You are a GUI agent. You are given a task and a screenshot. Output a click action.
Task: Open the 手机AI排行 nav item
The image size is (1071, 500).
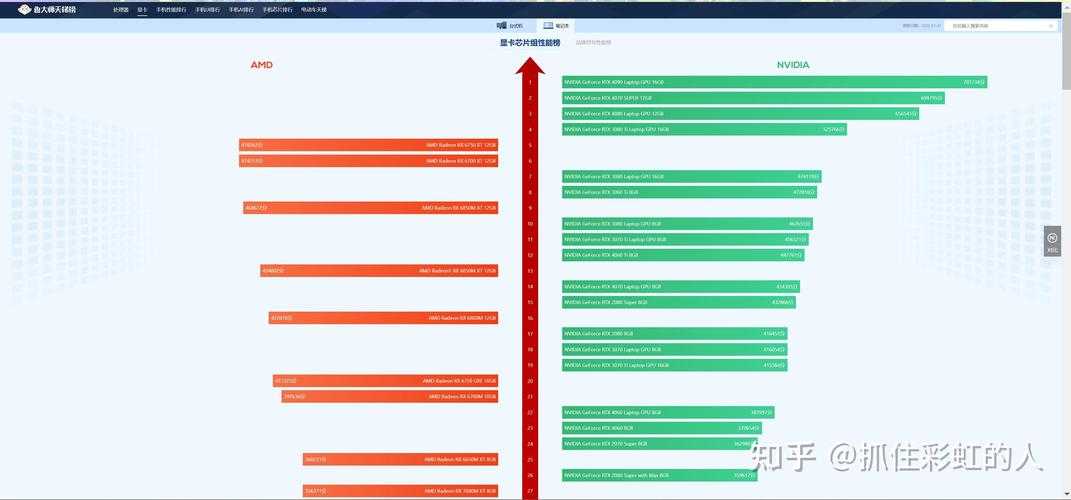coord(241,10)
